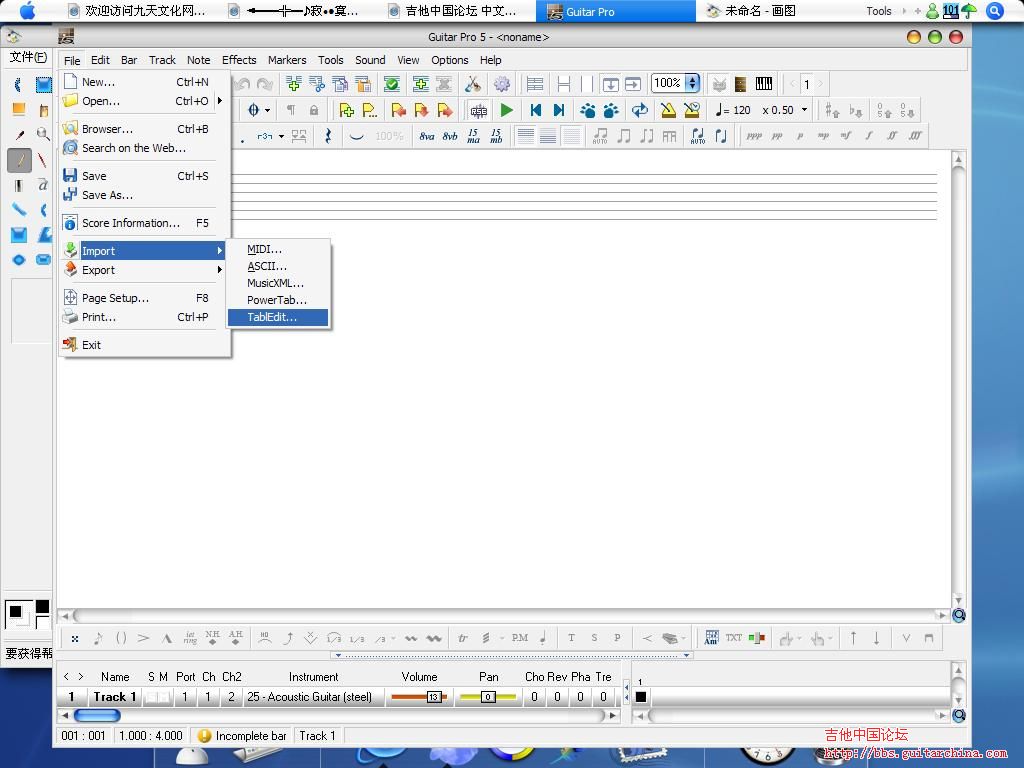Apply artificial harmonic (A.H.) effect
The image size is (1024, 768).
[236, 637]
